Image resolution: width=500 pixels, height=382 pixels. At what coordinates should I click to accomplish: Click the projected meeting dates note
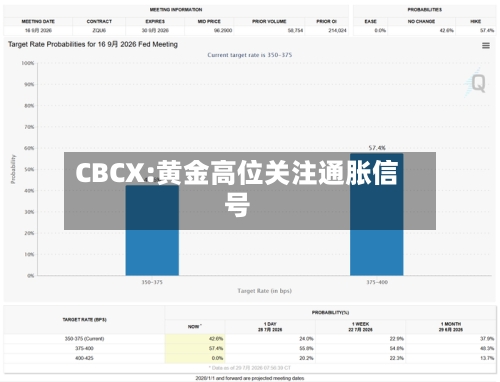[x=250, y=378]
